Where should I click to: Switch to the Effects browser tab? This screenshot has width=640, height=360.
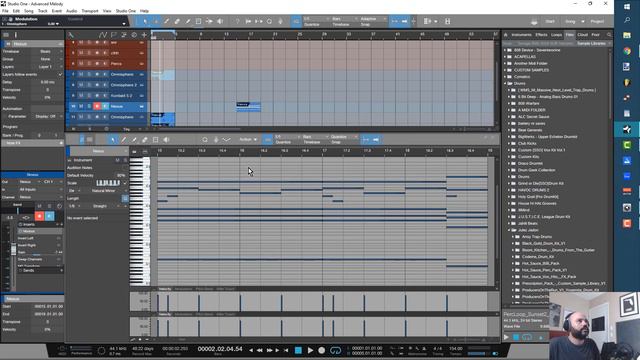(541, 35)
